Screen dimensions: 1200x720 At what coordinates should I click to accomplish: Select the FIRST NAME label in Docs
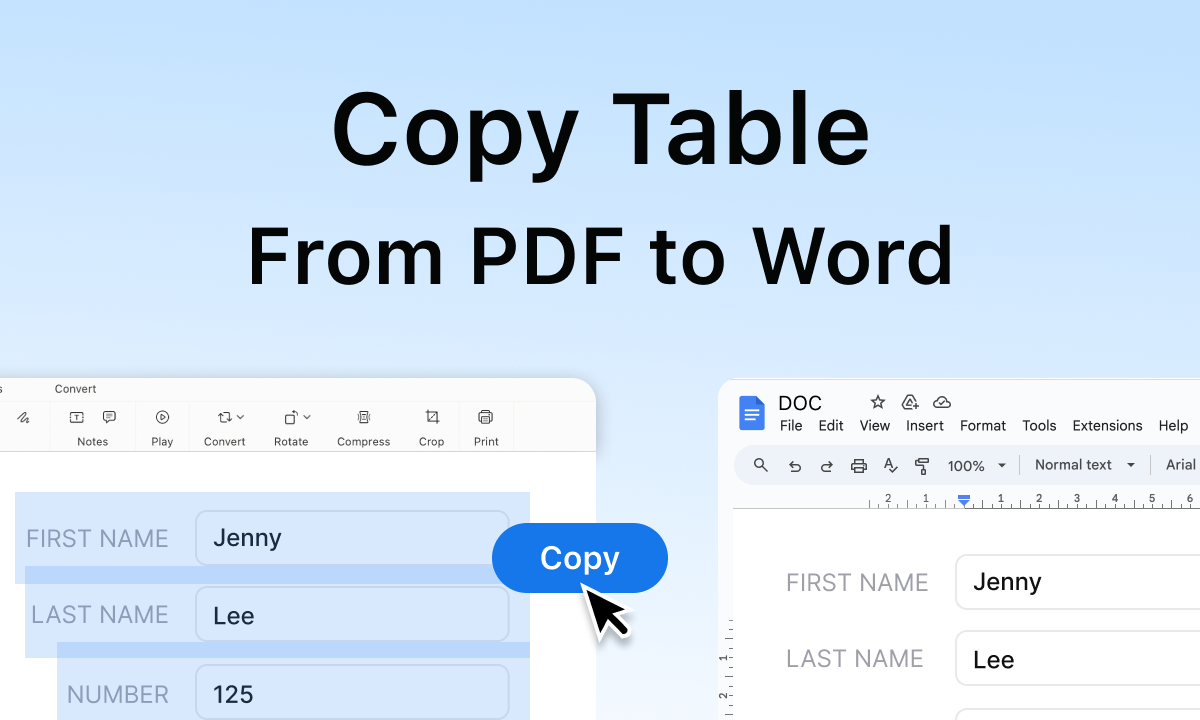[x=857, y=583]
